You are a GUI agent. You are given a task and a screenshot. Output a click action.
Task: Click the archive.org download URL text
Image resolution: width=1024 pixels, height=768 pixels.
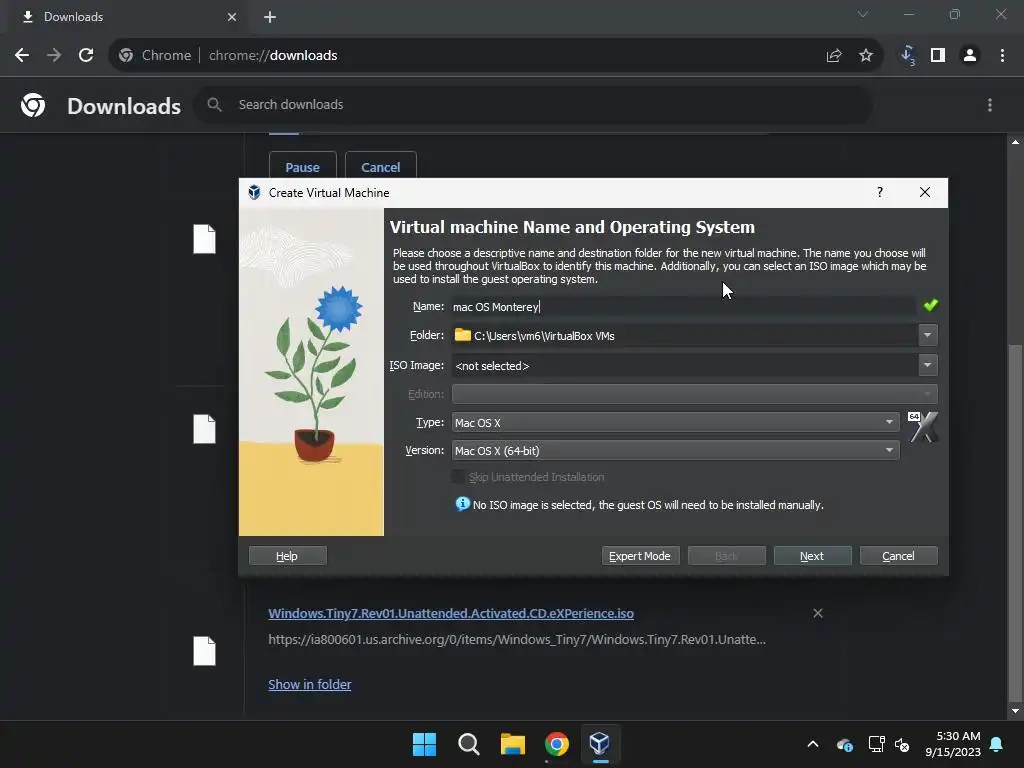(517, 639)
